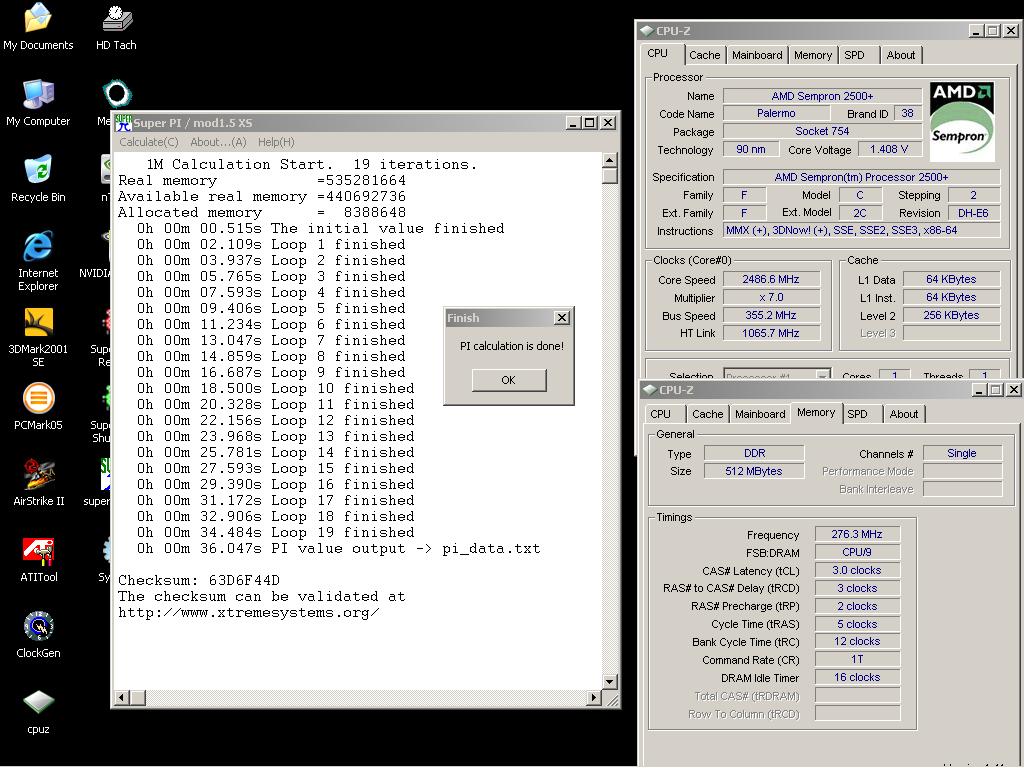
Task: Select Cache tab in lower CPU-Z window
Action: (x=708, y=414)
